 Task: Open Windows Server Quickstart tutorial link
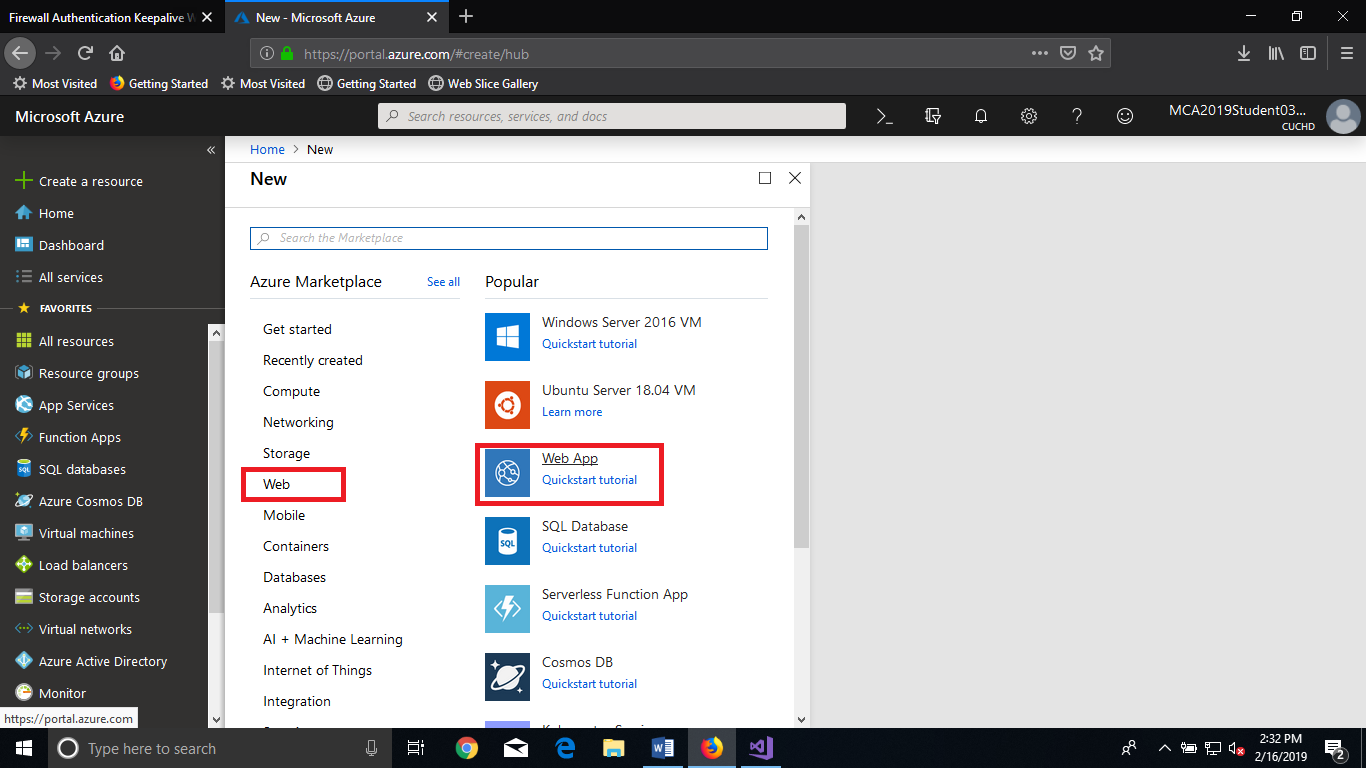(589, 344)
